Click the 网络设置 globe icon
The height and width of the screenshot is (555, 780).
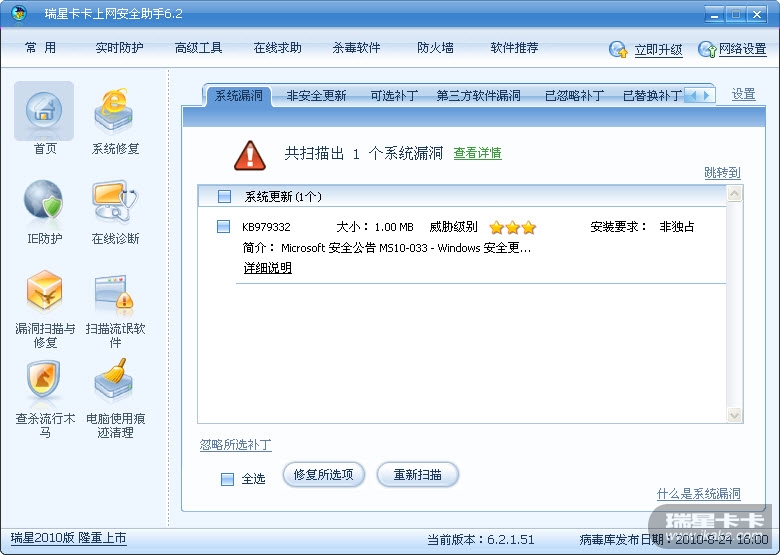click(707, 49)
